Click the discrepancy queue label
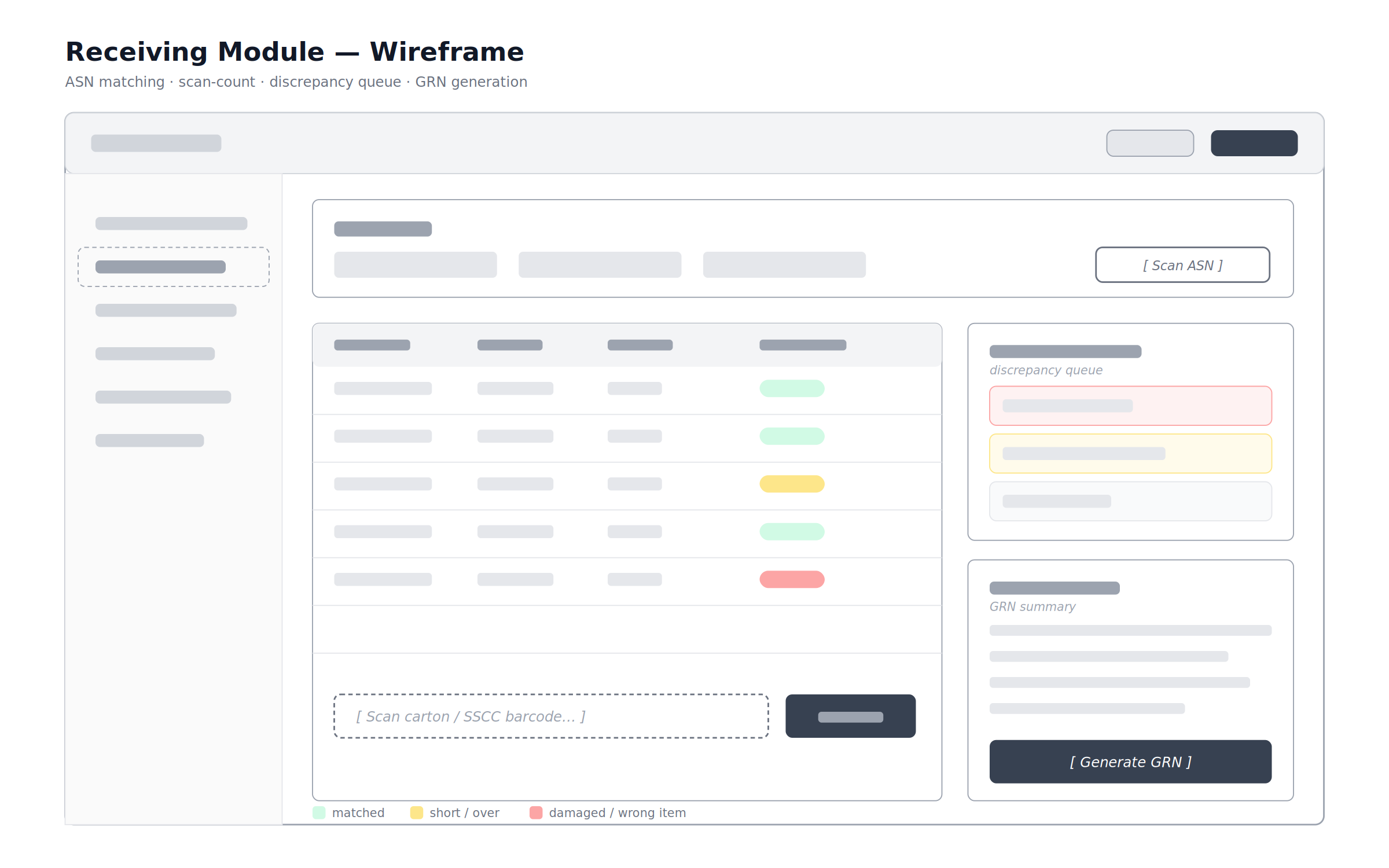 1046,370
